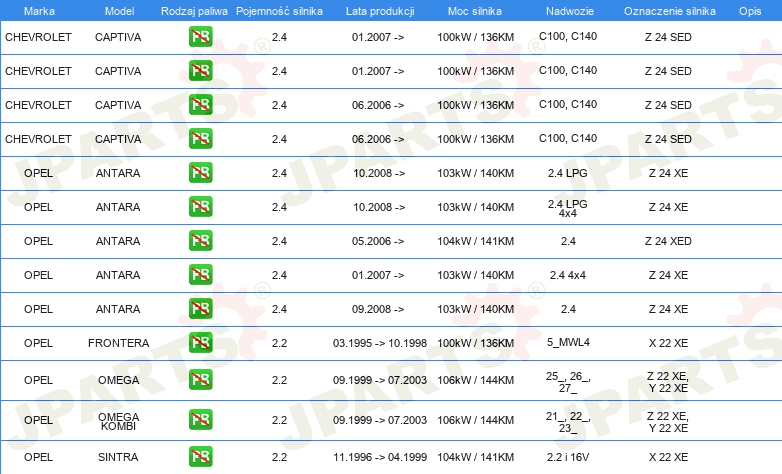Click the 21_, 22_, 23_ body cell
The image size is (782, 474).
568,422
